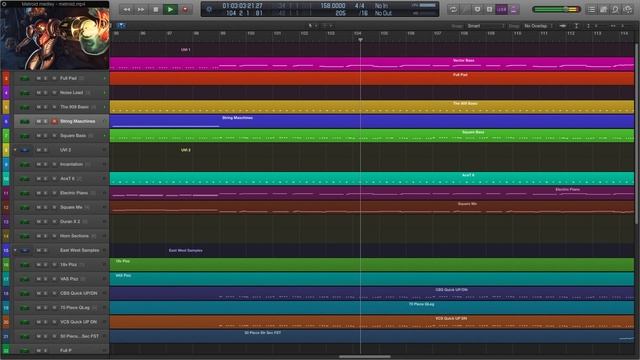Viewport: 640px width, 360px height.
Task: Record-enable the Electric Piano track
Action: 54,193
